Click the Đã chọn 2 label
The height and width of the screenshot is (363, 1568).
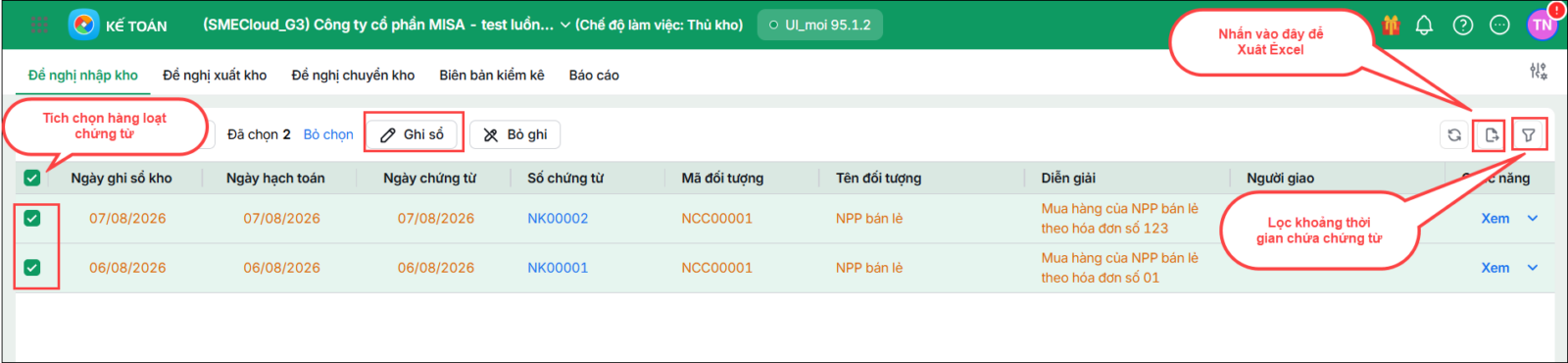coord(259,134)
